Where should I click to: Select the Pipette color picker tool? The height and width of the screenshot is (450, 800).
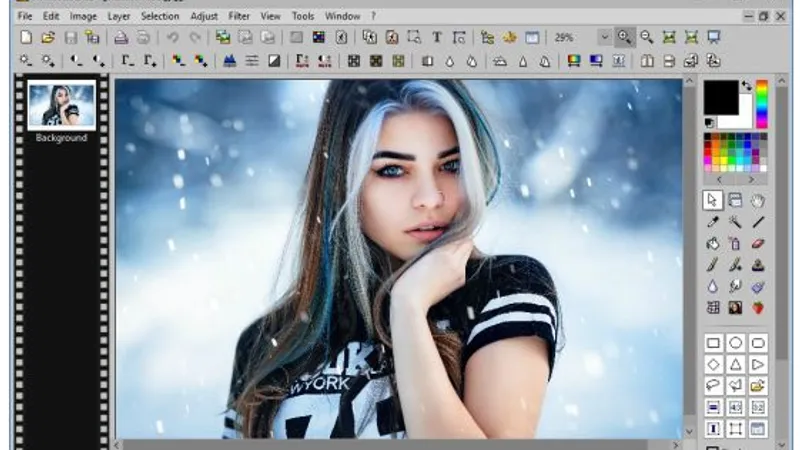point(713,222)
